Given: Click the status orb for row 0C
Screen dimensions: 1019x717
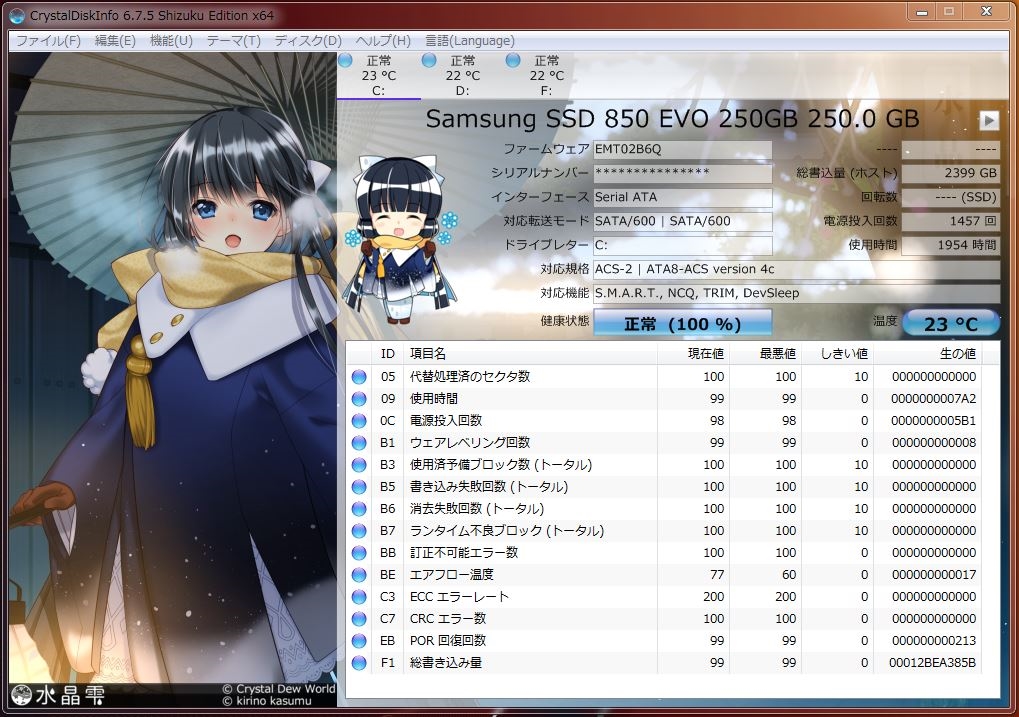Looking at the screenshot, I should (x=359, y=421).
